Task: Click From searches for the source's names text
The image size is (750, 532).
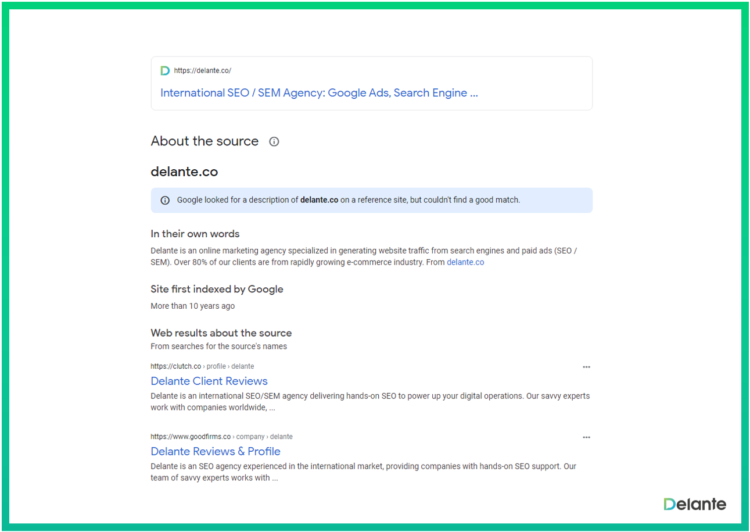Action: pos(219,346)
